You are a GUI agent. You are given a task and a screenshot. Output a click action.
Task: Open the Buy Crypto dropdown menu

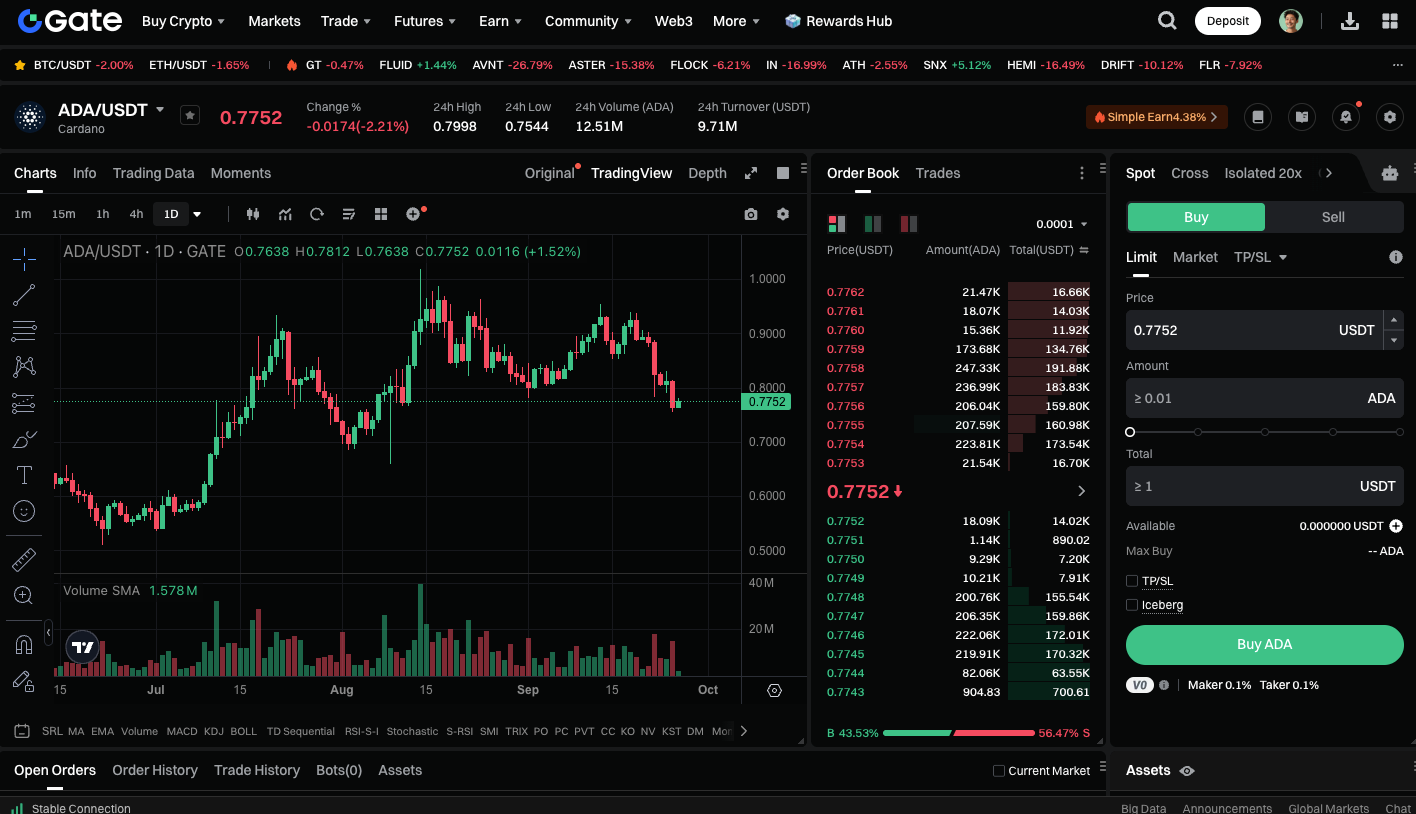pos(183,21)
